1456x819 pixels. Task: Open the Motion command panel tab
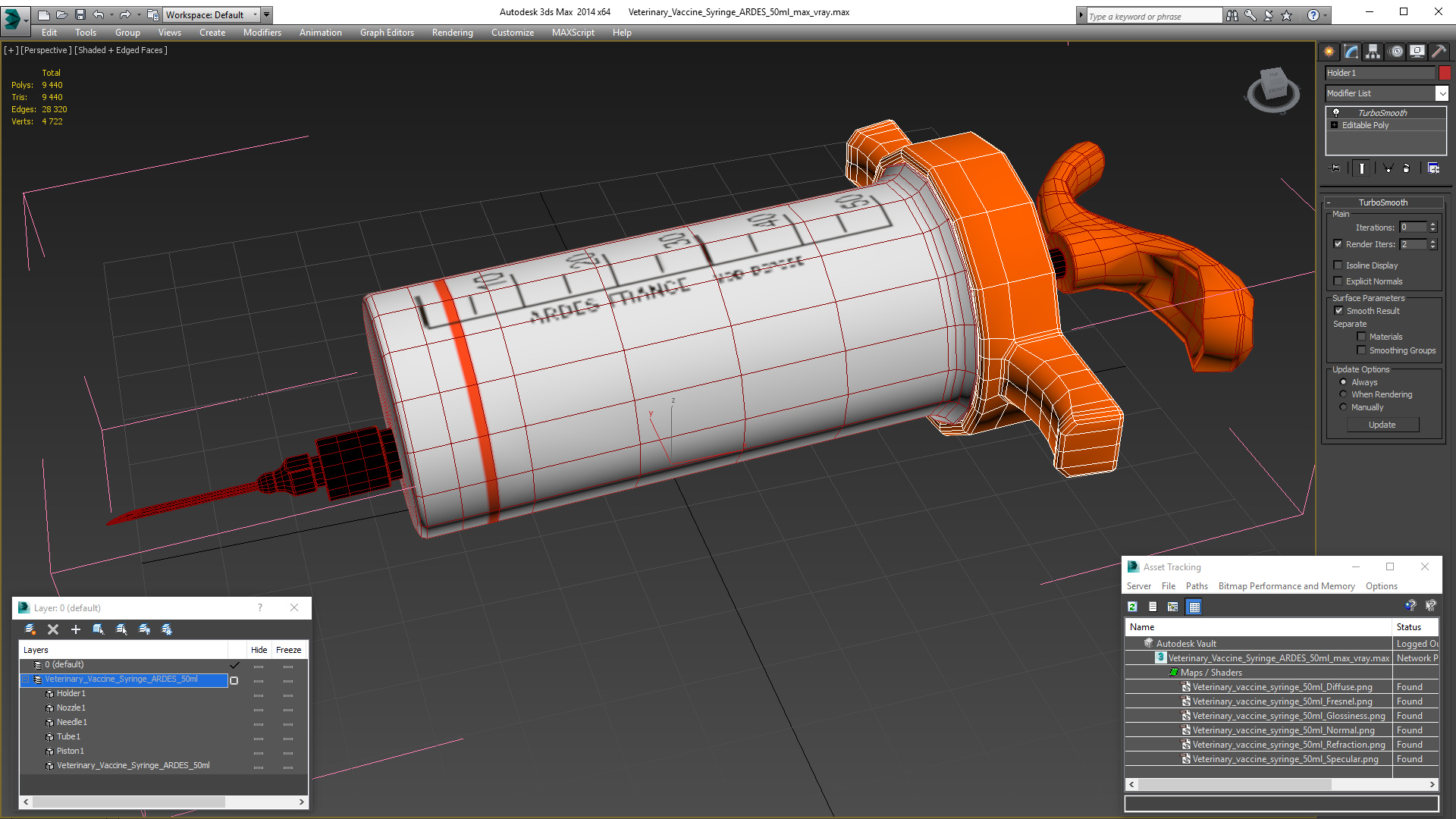pyautogui.click(x=1396, y=52)
